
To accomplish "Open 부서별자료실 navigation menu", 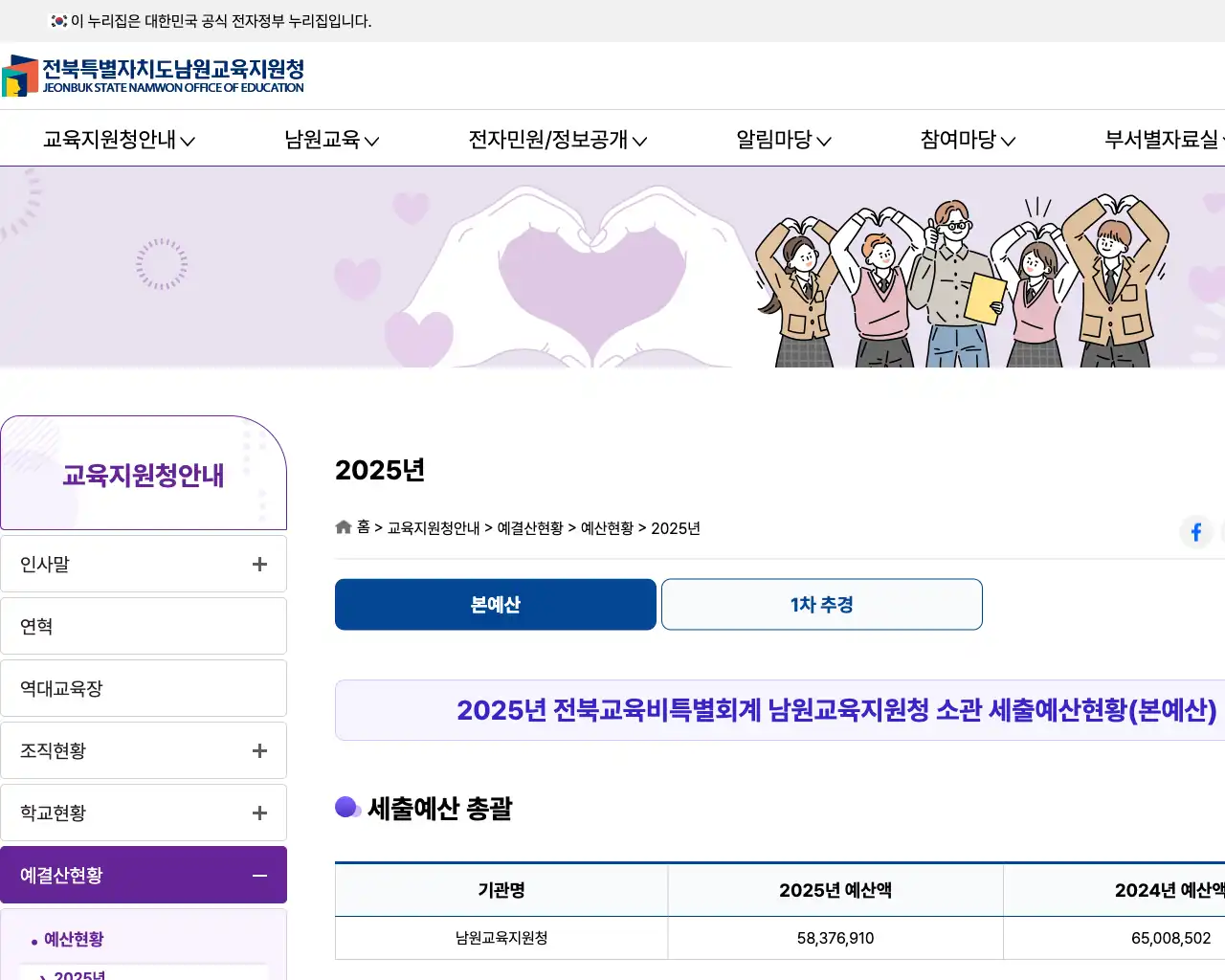I will [x=1162, y=140].
